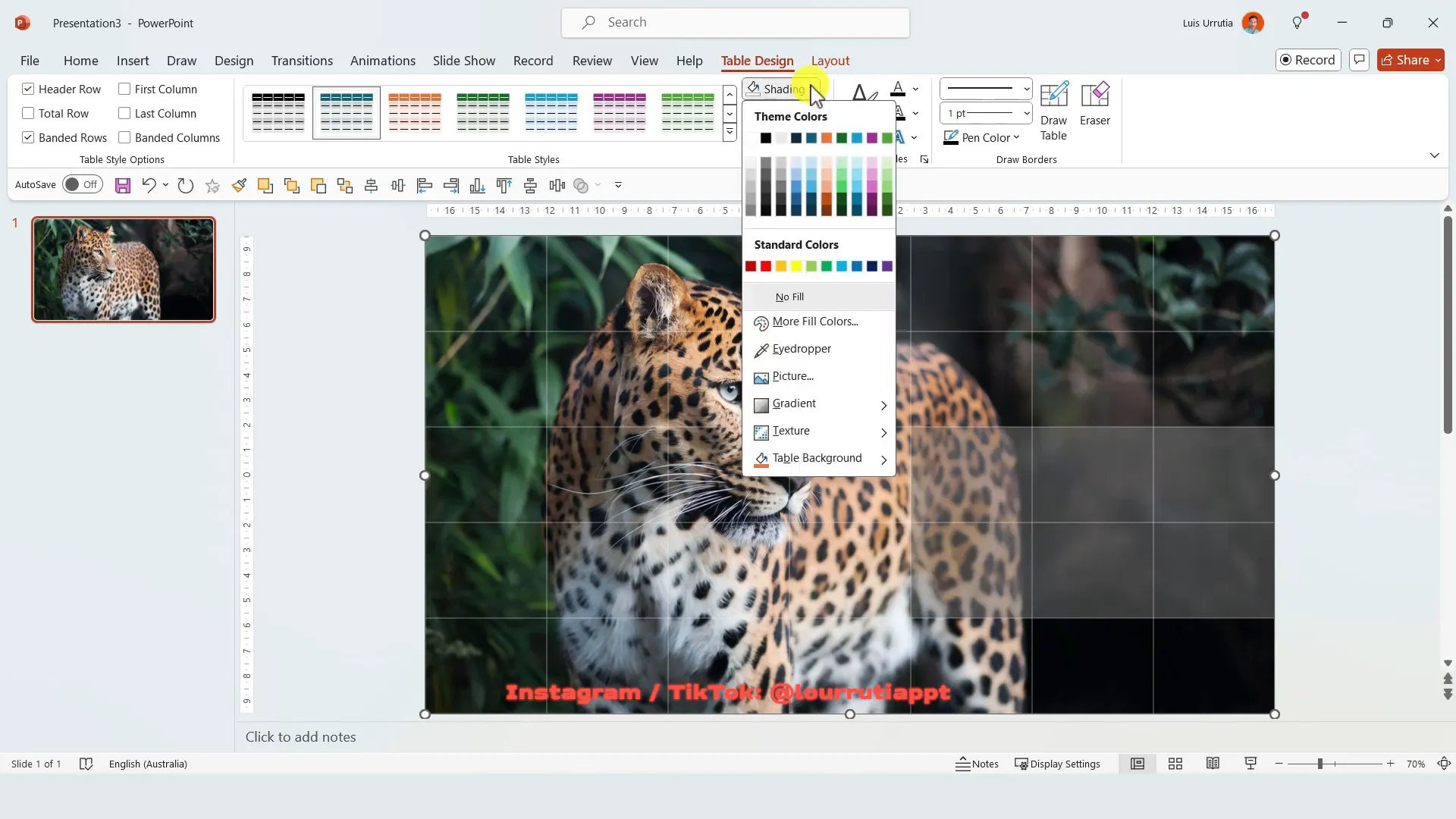Image resolution: width=1456 pixels, height=819 pixels.
Task: Click to add notes area
Action: 300,737
